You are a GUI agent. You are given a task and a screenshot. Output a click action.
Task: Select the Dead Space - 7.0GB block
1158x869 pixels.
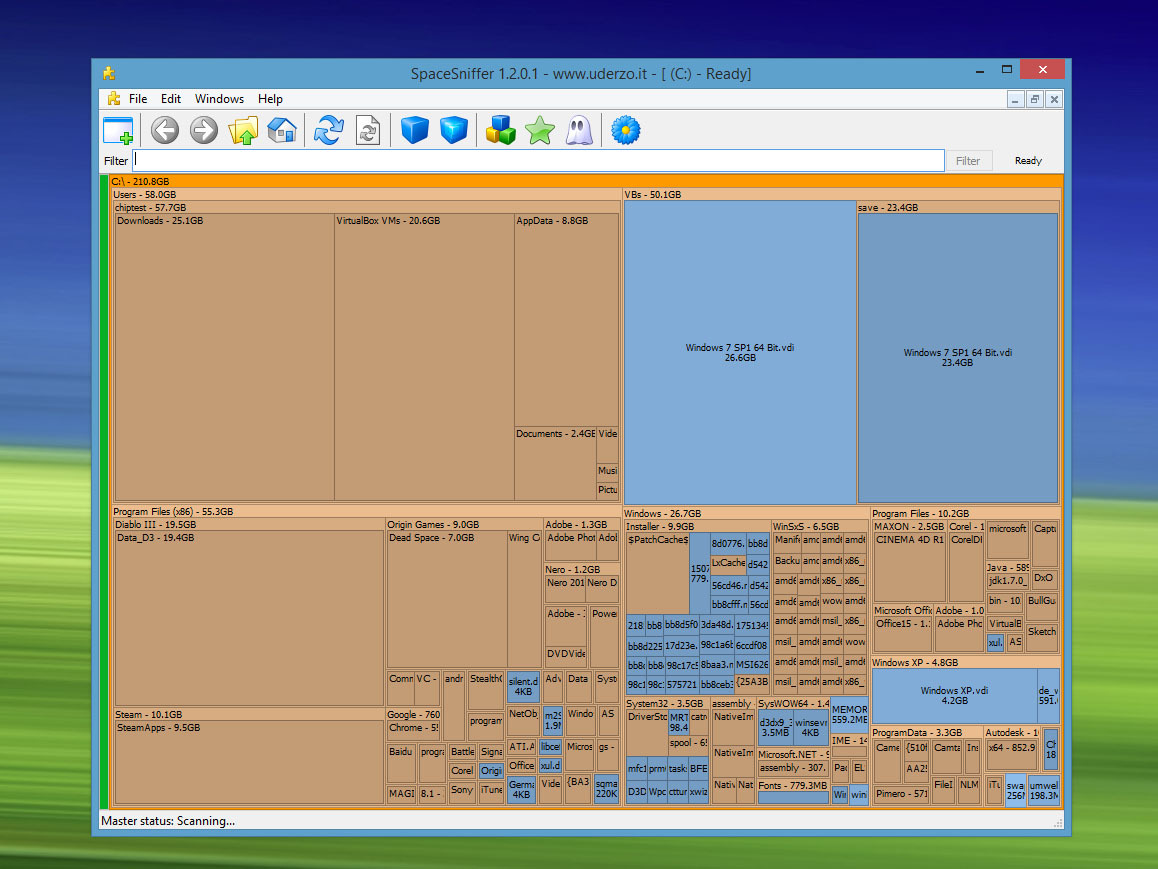pos(447,600)
